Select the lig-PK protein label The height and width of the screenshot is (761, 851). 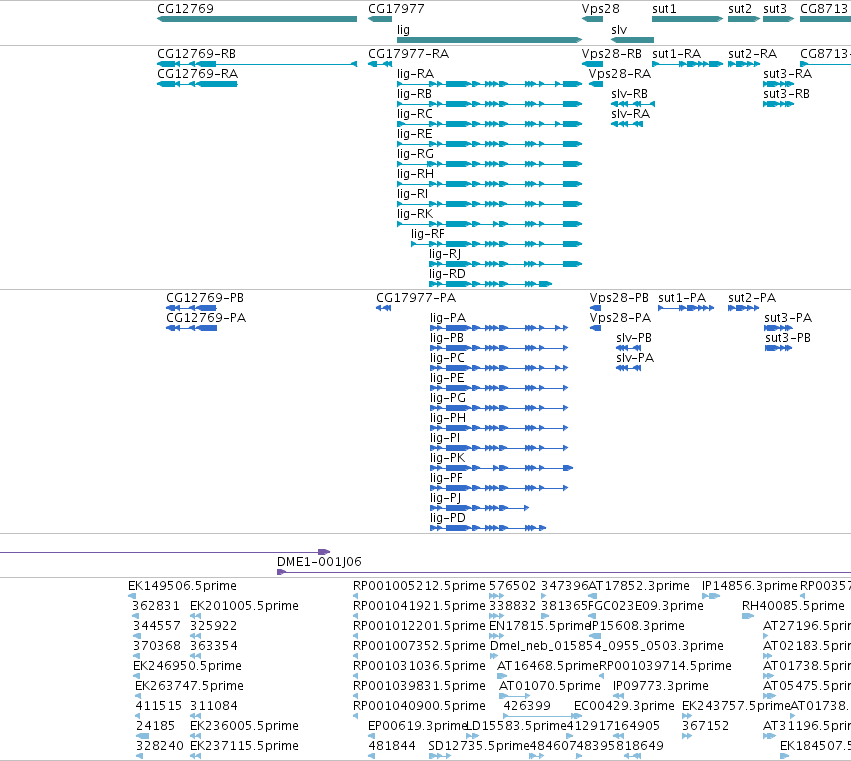click(x=447, y=458)
